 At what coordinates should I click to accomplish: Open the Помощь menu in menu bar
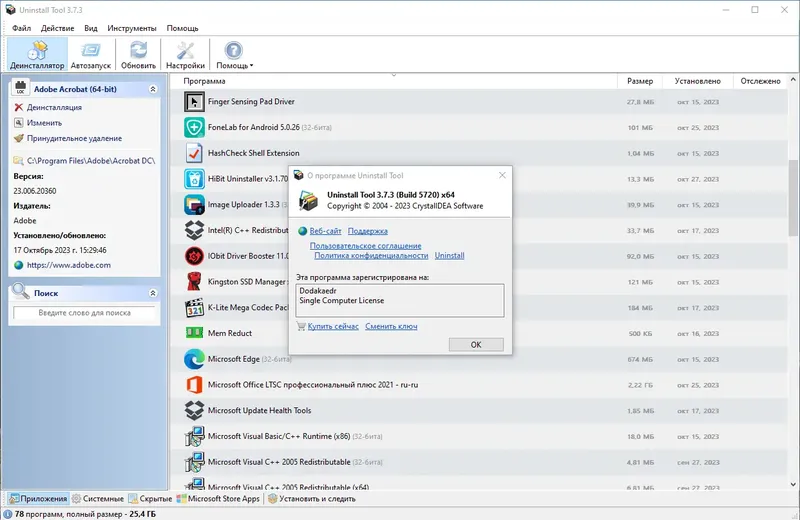[x=182, y=28]
